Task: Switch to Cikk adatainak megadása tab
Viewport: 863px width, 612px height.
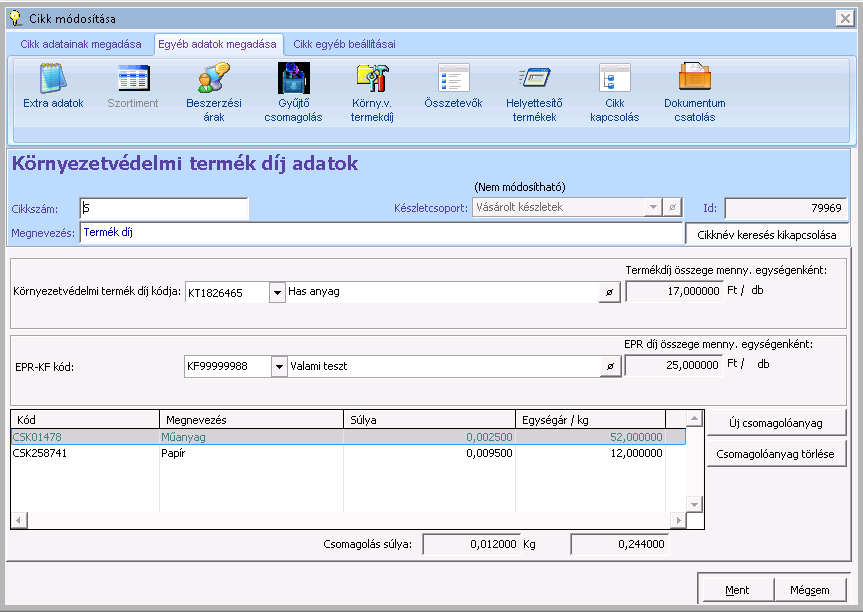Action: click(x=81, y=44)
